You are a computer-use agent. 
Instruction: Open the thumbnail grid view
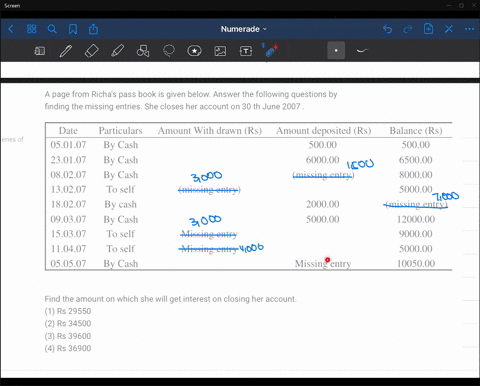click(31, 29)
